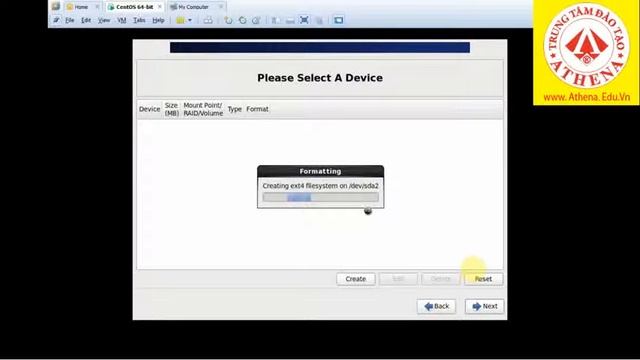
Task: Click the Edit button in installer
Action: pos(398,279)
